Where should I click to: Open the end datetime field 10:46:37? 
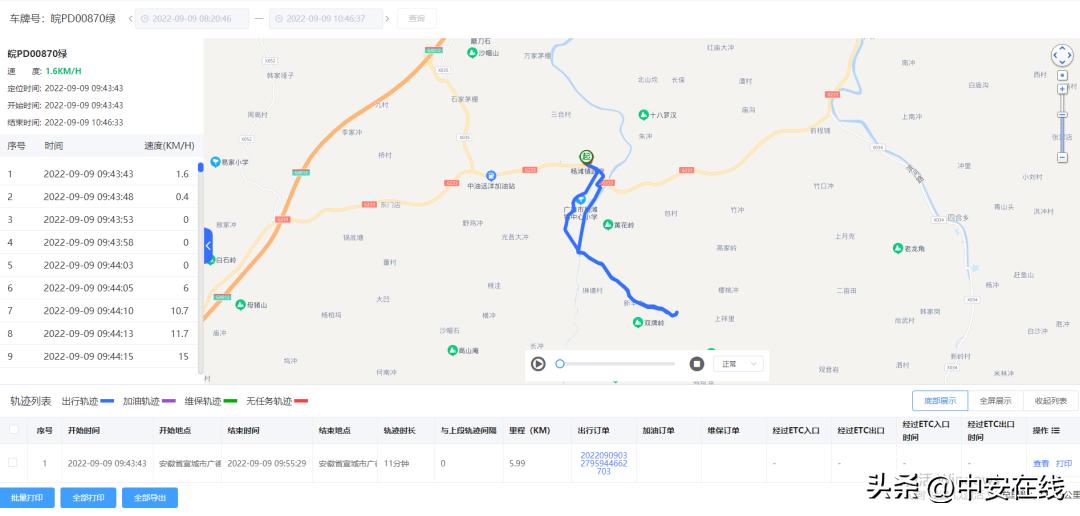(x=326, y=19)
